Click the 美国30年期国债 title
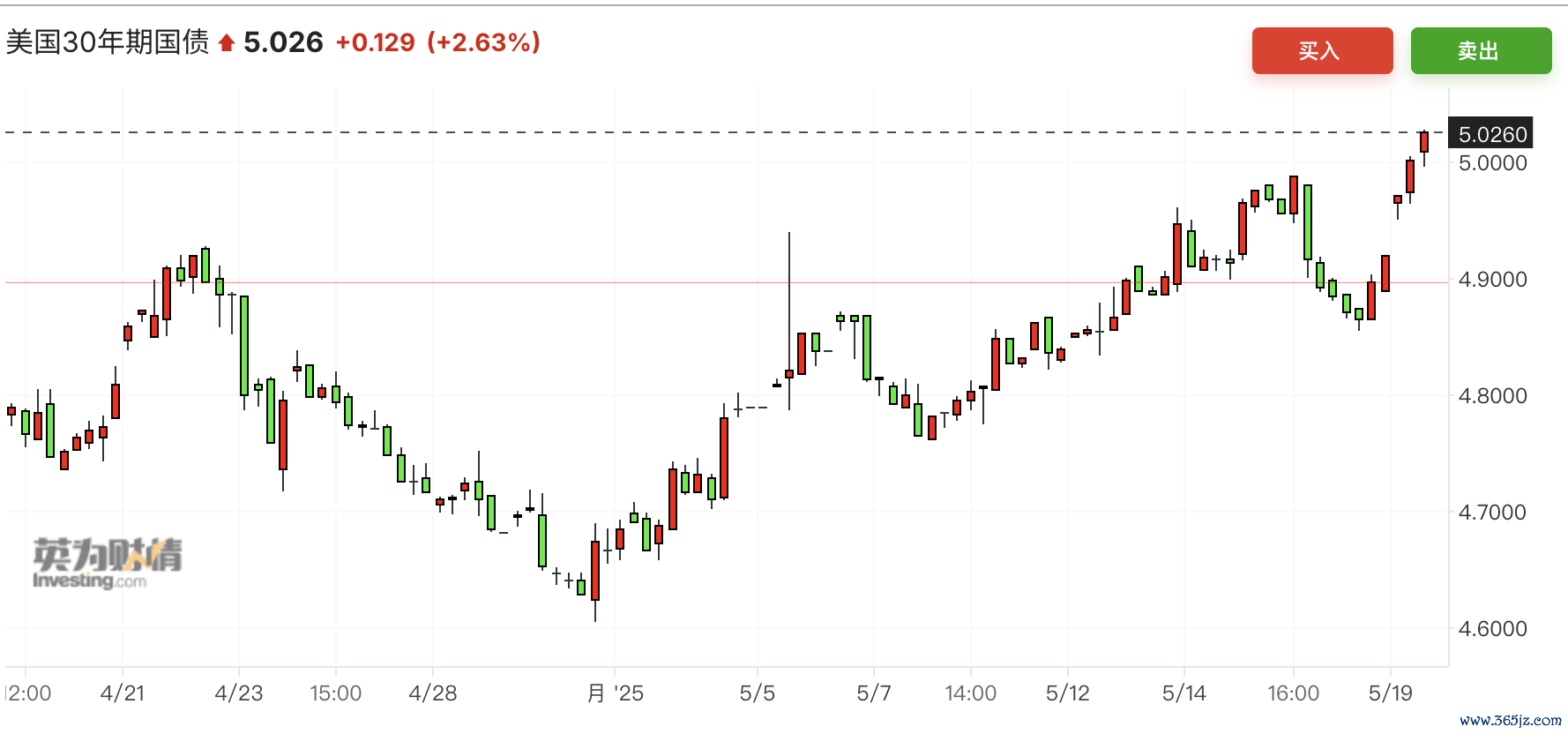The height and width of the screenshot is (734, 1568). pyautogui.click(x=108, y=42)
